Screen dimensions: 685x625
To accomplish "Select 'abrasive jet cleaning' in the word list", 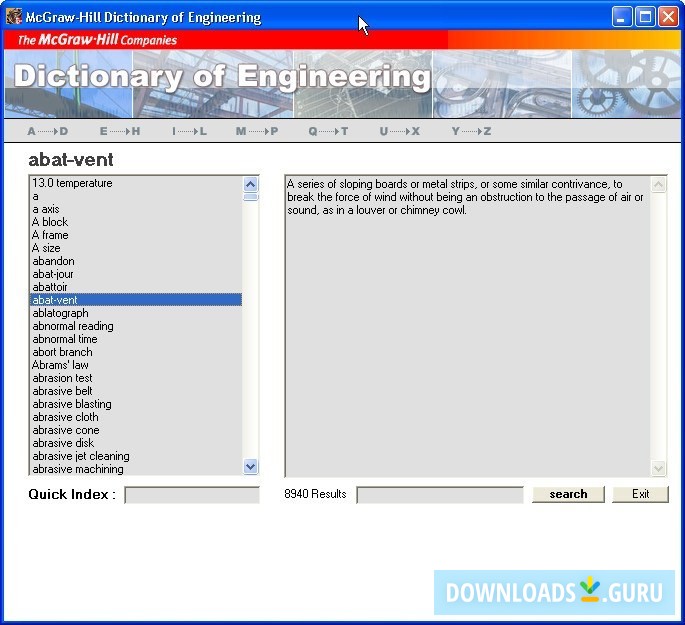I will tap(136, 456).
